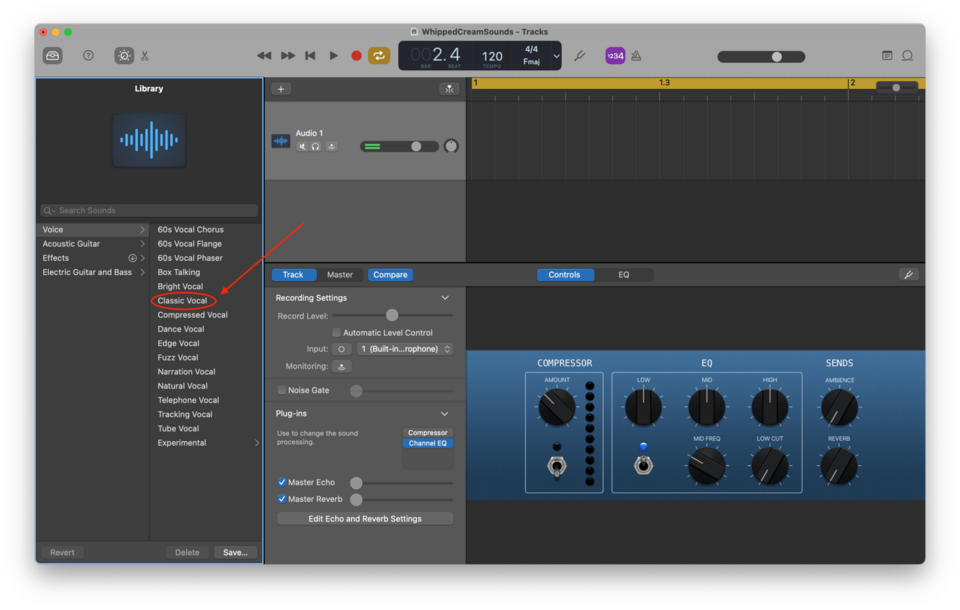Collapse the Recording Settings section
Screen dimensions: 960x610
(445, 298)
